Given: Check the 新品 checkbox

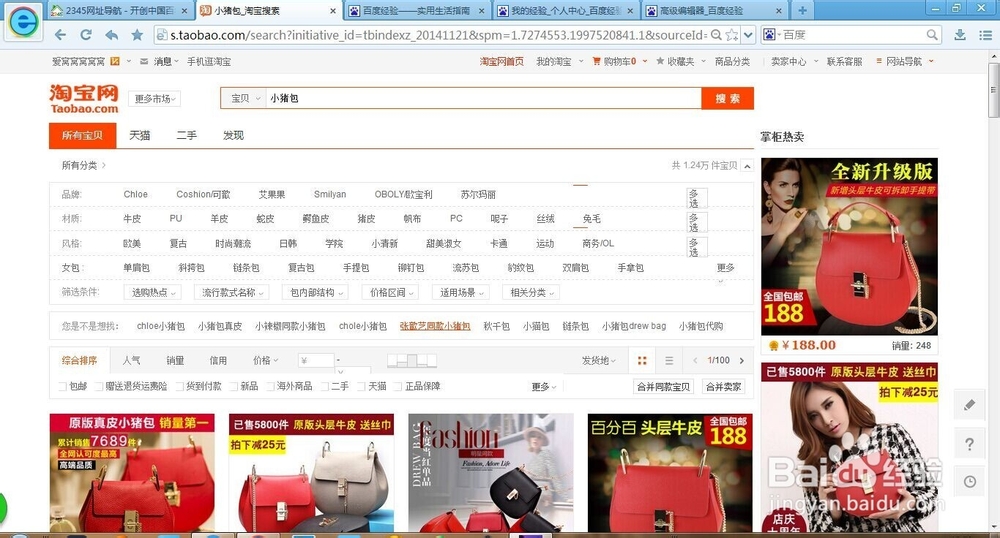Looking at the screenshot, I should [234, 386].
